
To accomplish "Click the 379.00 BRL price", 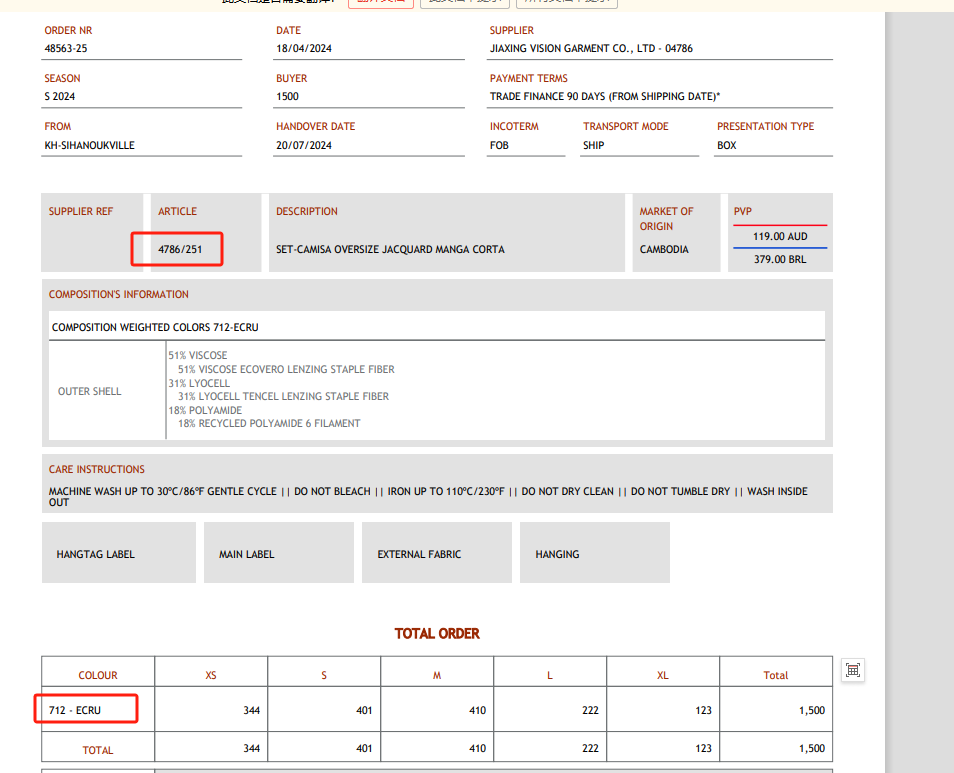I will click(780, 260).
